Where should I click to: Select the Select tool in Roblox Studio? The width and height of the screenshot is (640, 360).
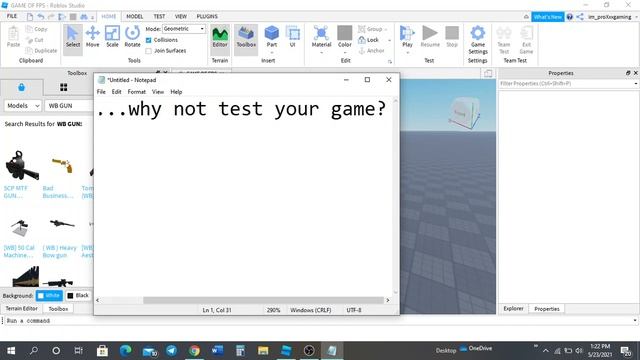click(x=73, y=37)
